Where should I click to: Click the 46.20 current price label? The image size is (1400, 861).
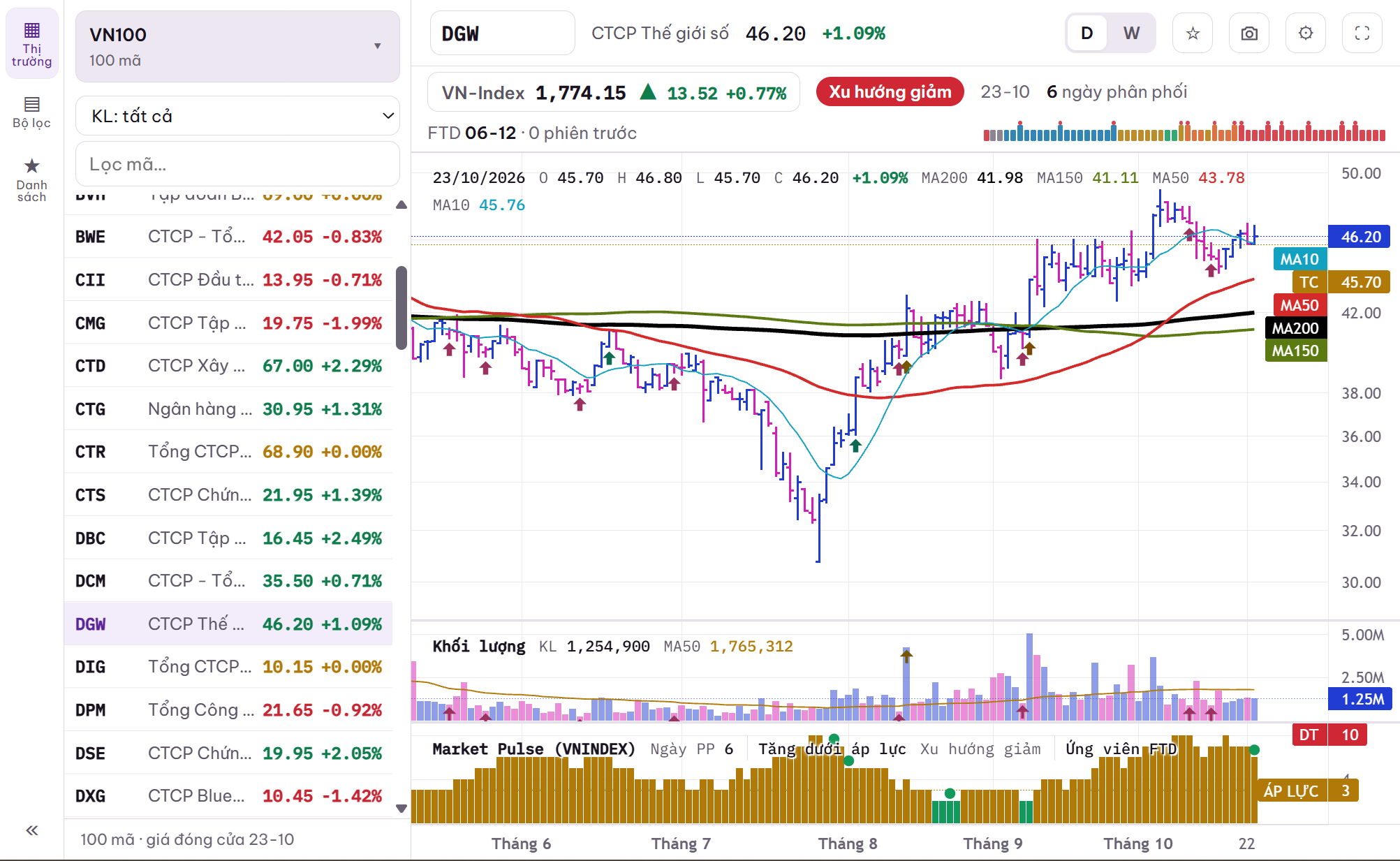pos(1360,237)
